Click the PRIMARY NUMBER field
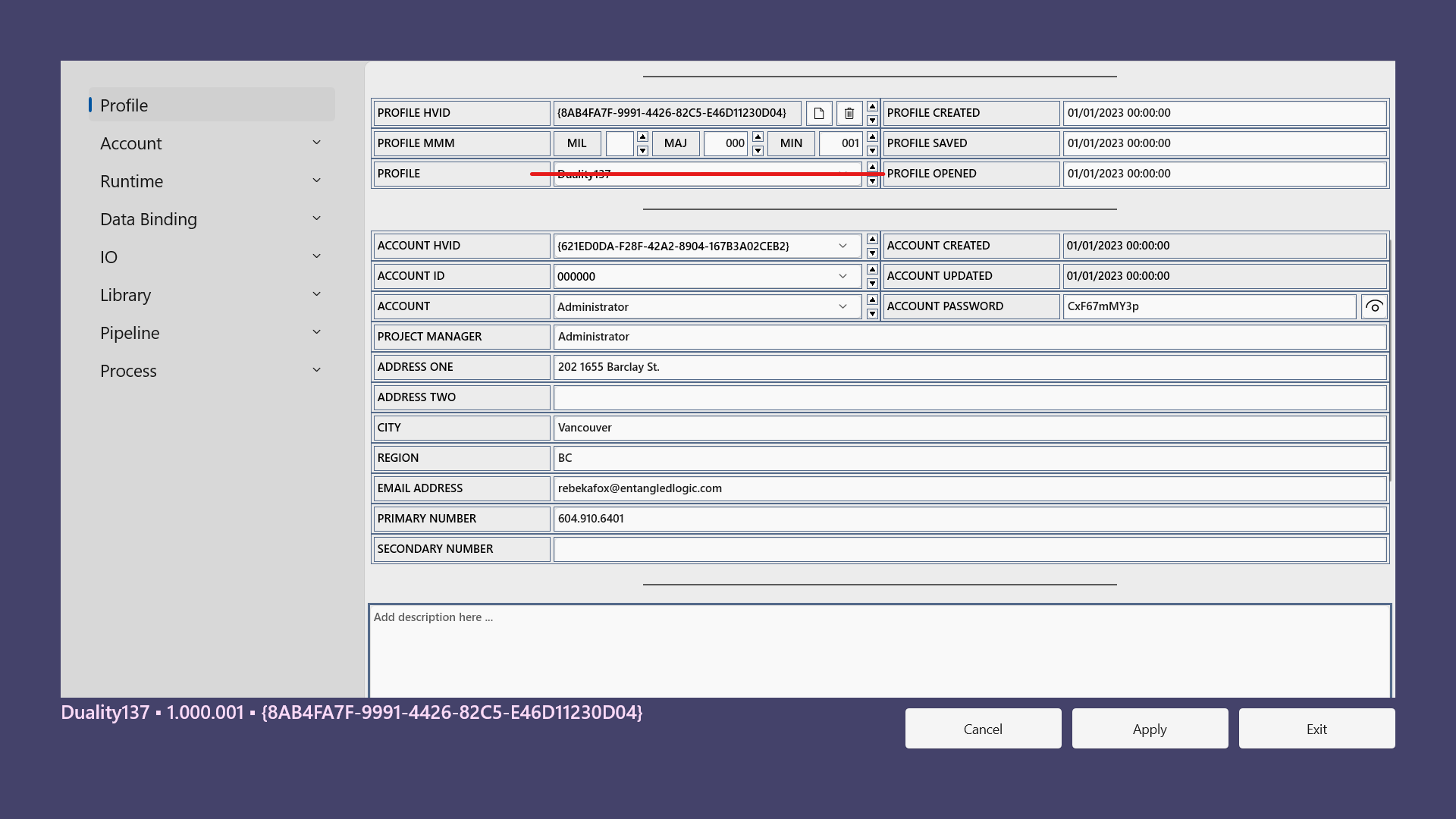 [970, 519]
